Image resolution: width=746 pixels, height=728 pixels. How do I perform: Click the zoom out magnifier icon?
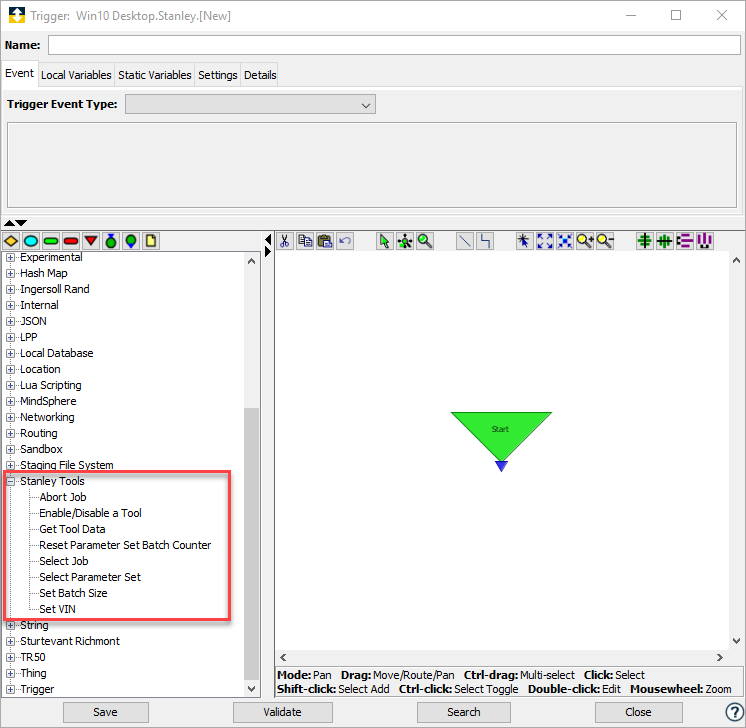tap(605, 241)
